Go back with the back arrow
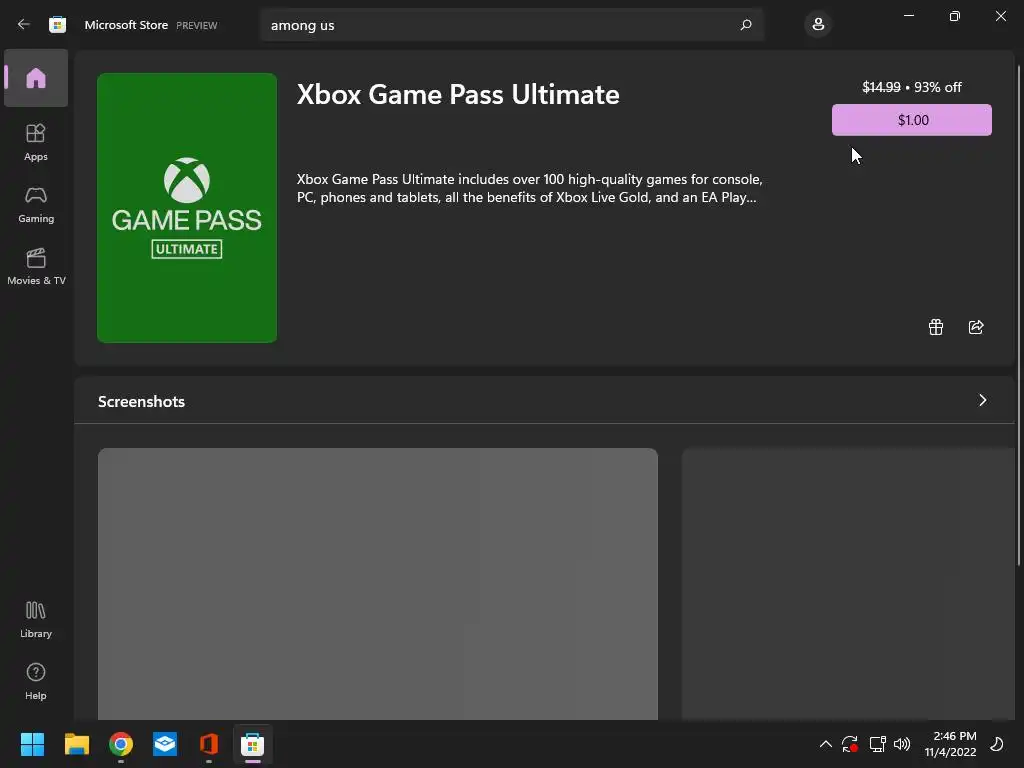The width and height of the screenshot is (1024, 768). coord(24,25)
